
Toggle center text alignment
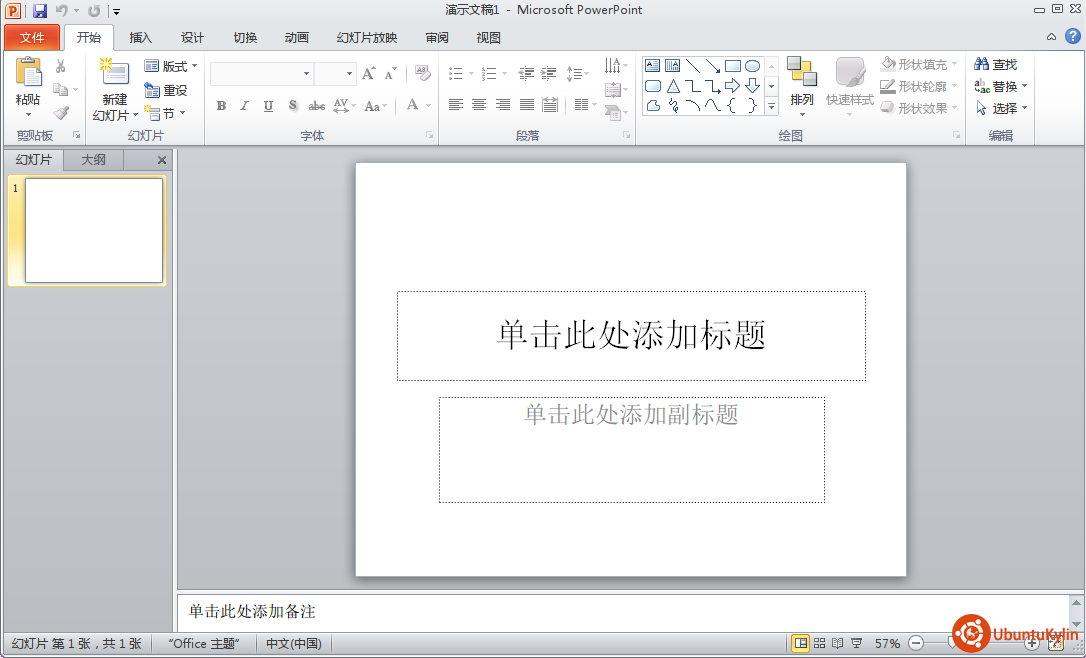pos(479,105)
